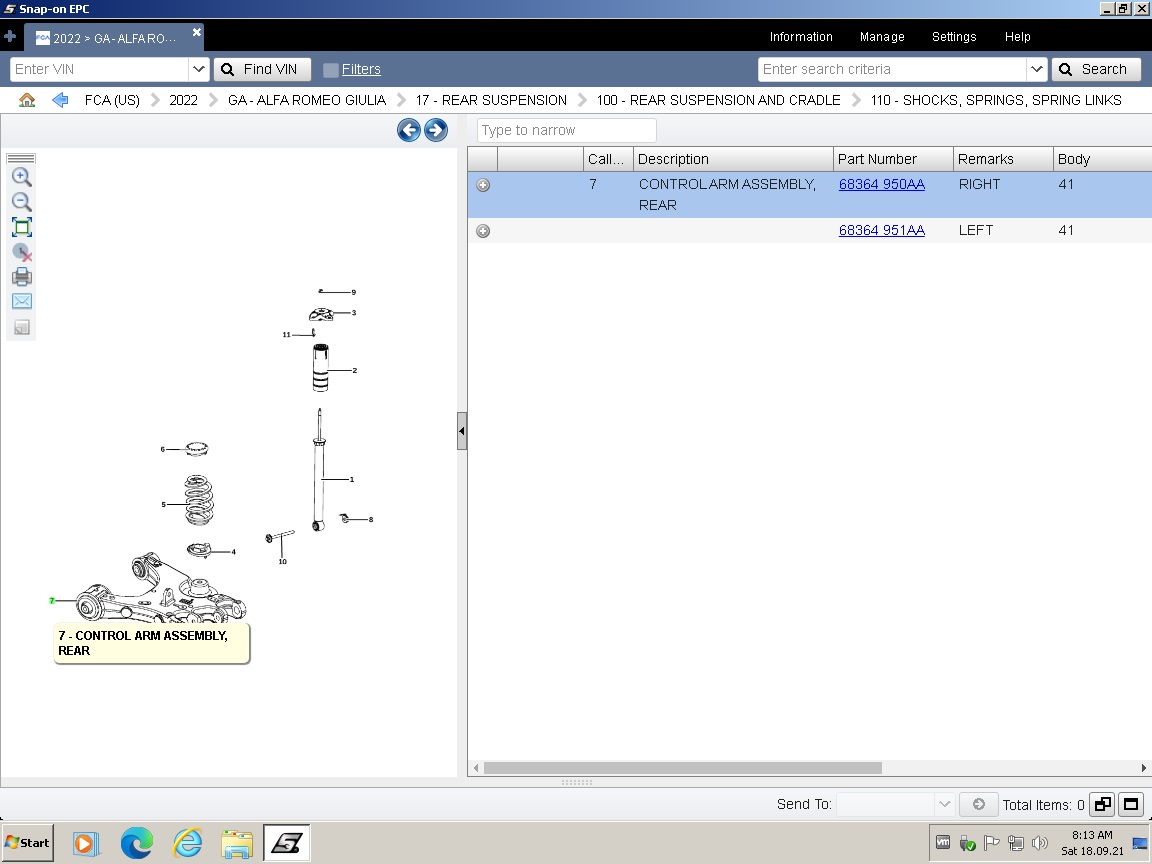
Task: Open the Manage menu
Action: point(882,37)
